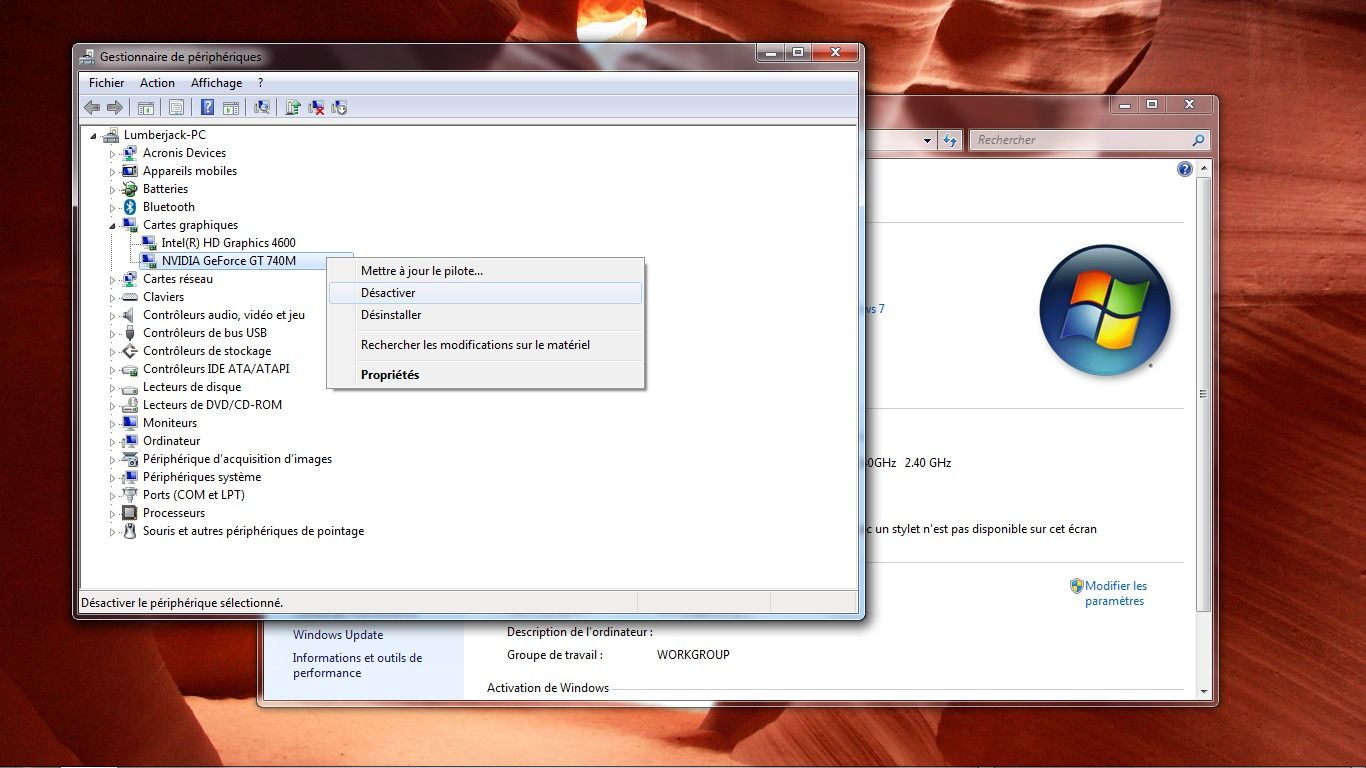Select Rechercher les modifications sur le matériel
Screen dimensions: 1366x768
(x=486, y=345)
